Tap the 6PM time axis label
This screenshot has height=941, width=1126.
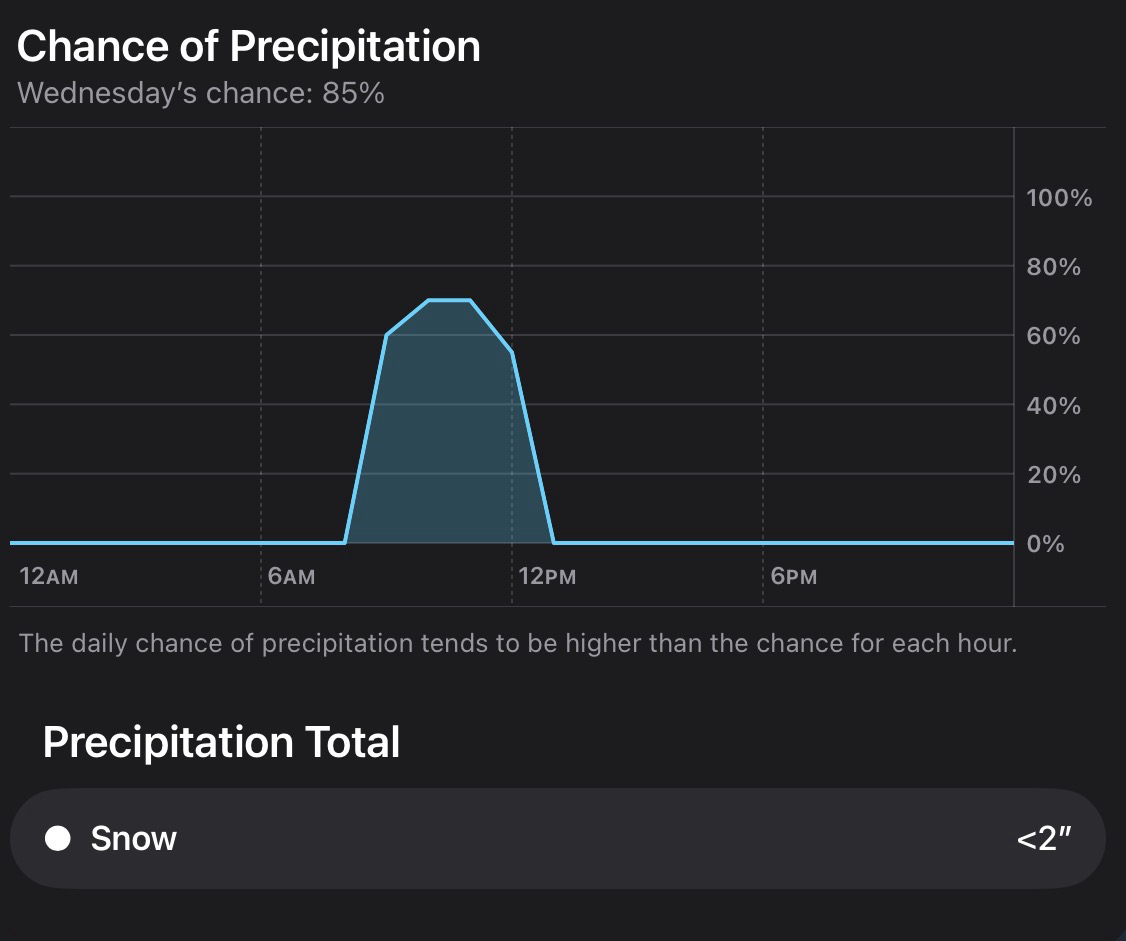coord(793,577)
